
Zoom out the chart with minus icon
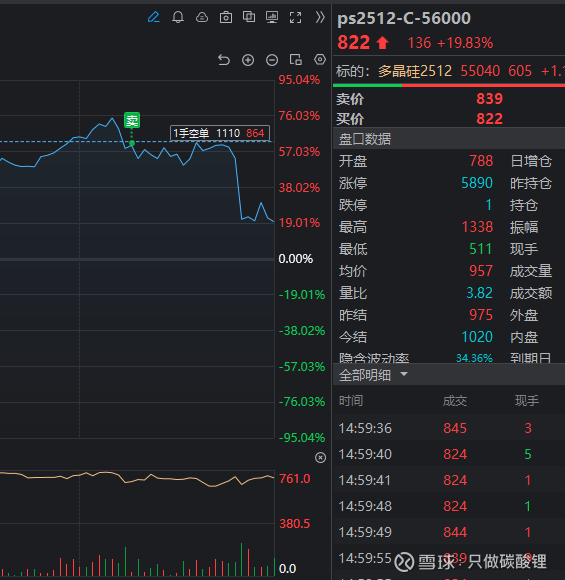[272, 60]
